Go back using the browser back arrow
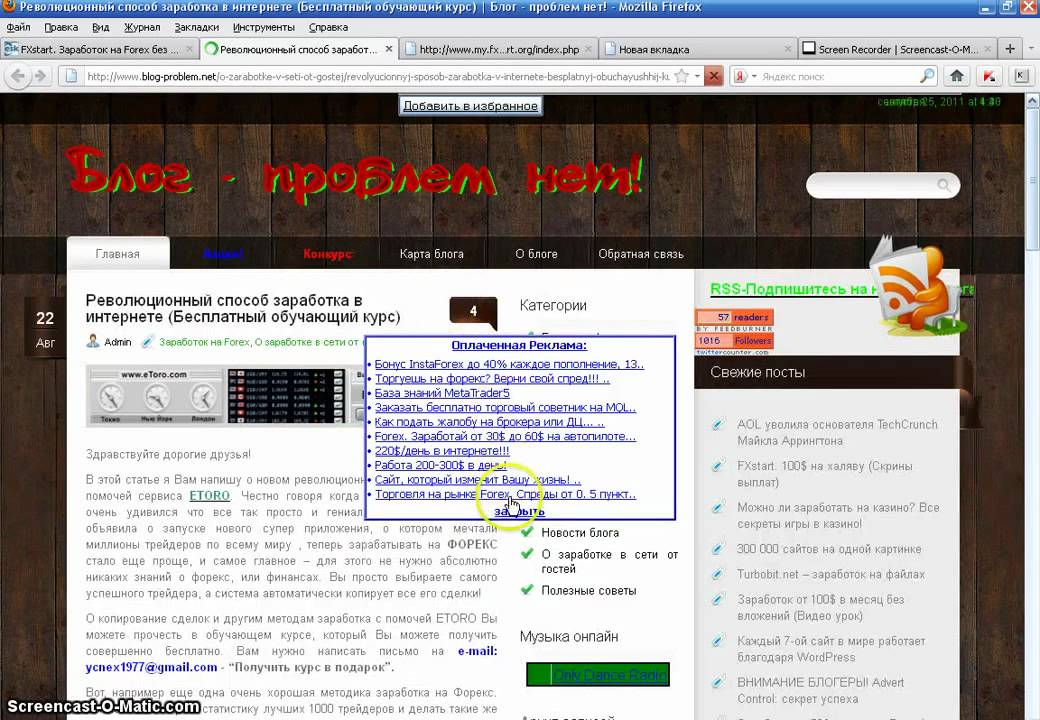The image size is (1040, 720). [19, 76]
